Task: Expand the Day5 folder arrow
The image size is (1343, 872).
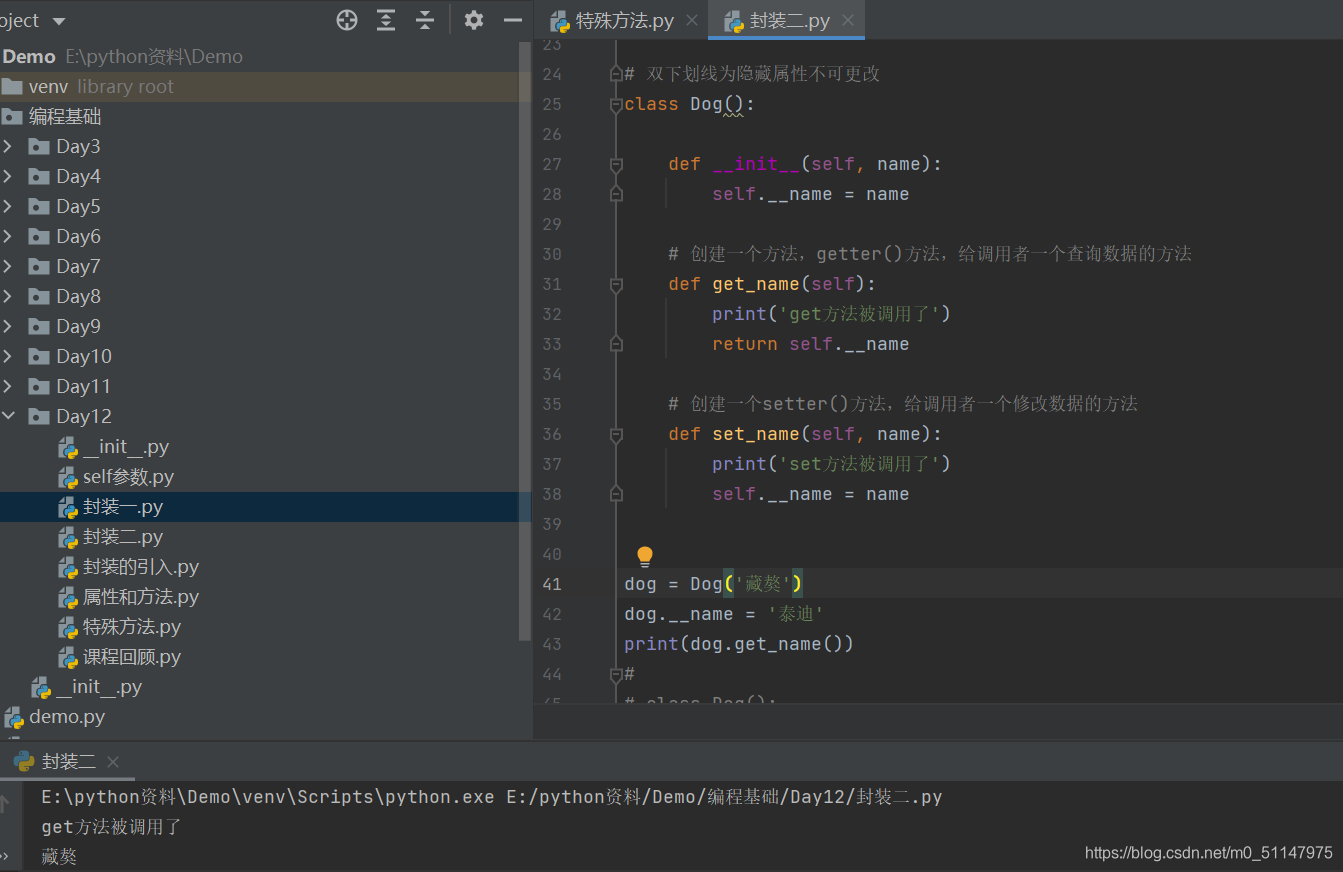Action: pyautogui.click(x=8, y=207)
